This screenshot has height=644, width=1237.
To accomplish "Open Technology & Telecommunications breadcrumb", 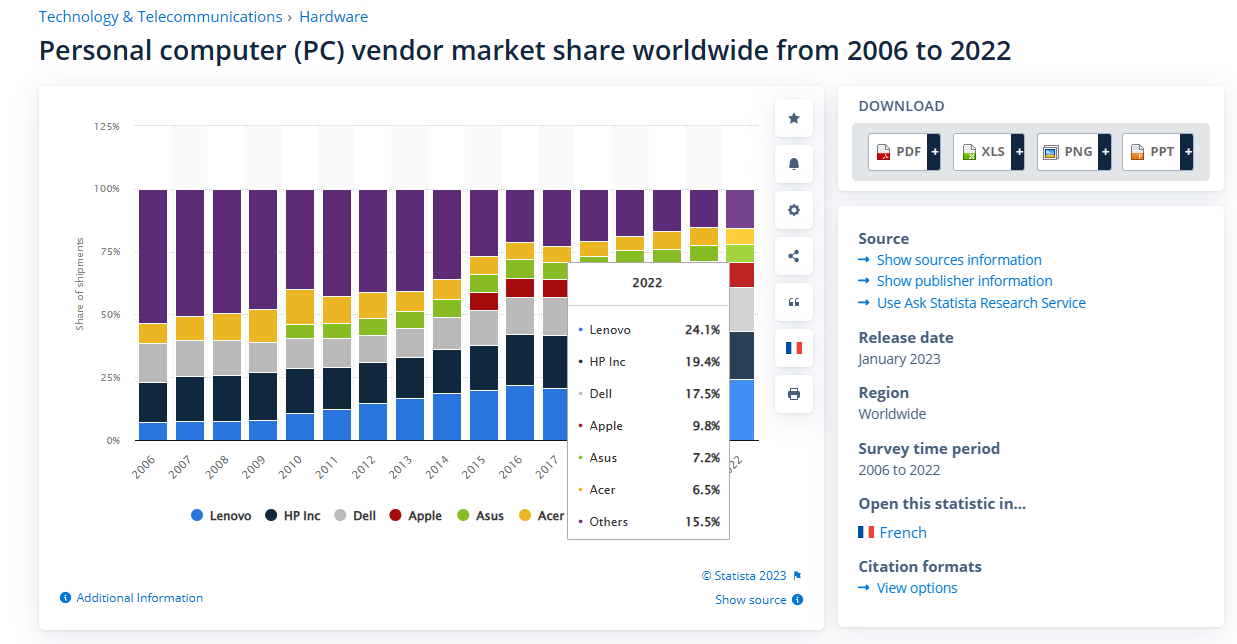I will (160, 17).
